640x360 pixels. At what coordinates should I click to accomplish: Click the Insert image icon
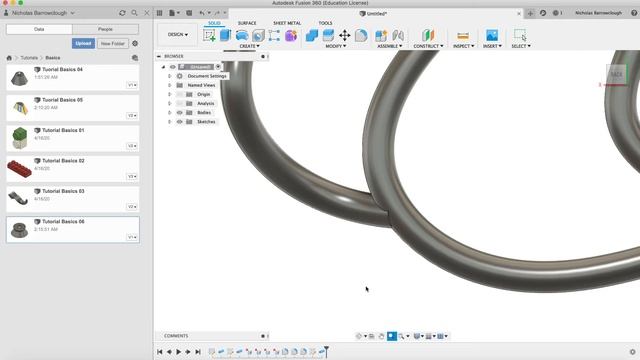(492, 35)
